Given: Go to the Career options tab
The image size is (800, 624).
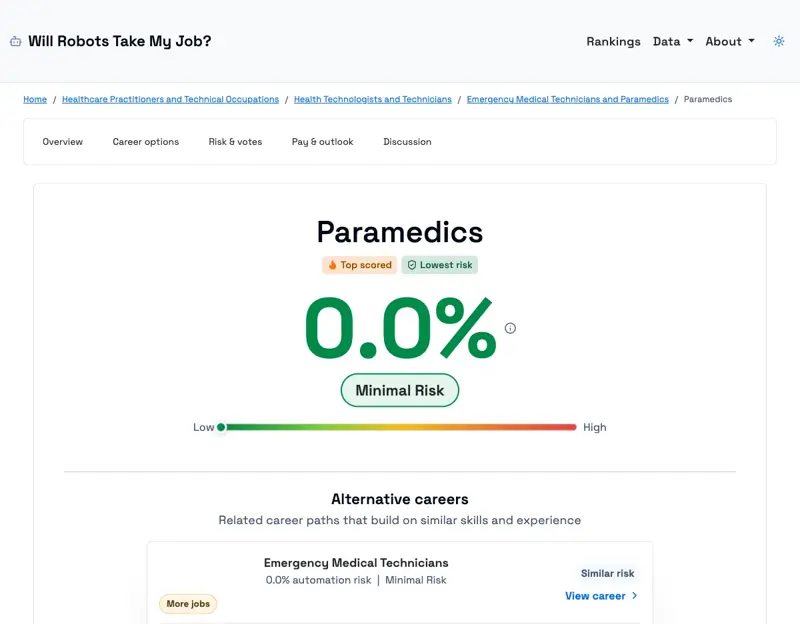Looking at the screenshot, I should (x=145, y=142).
